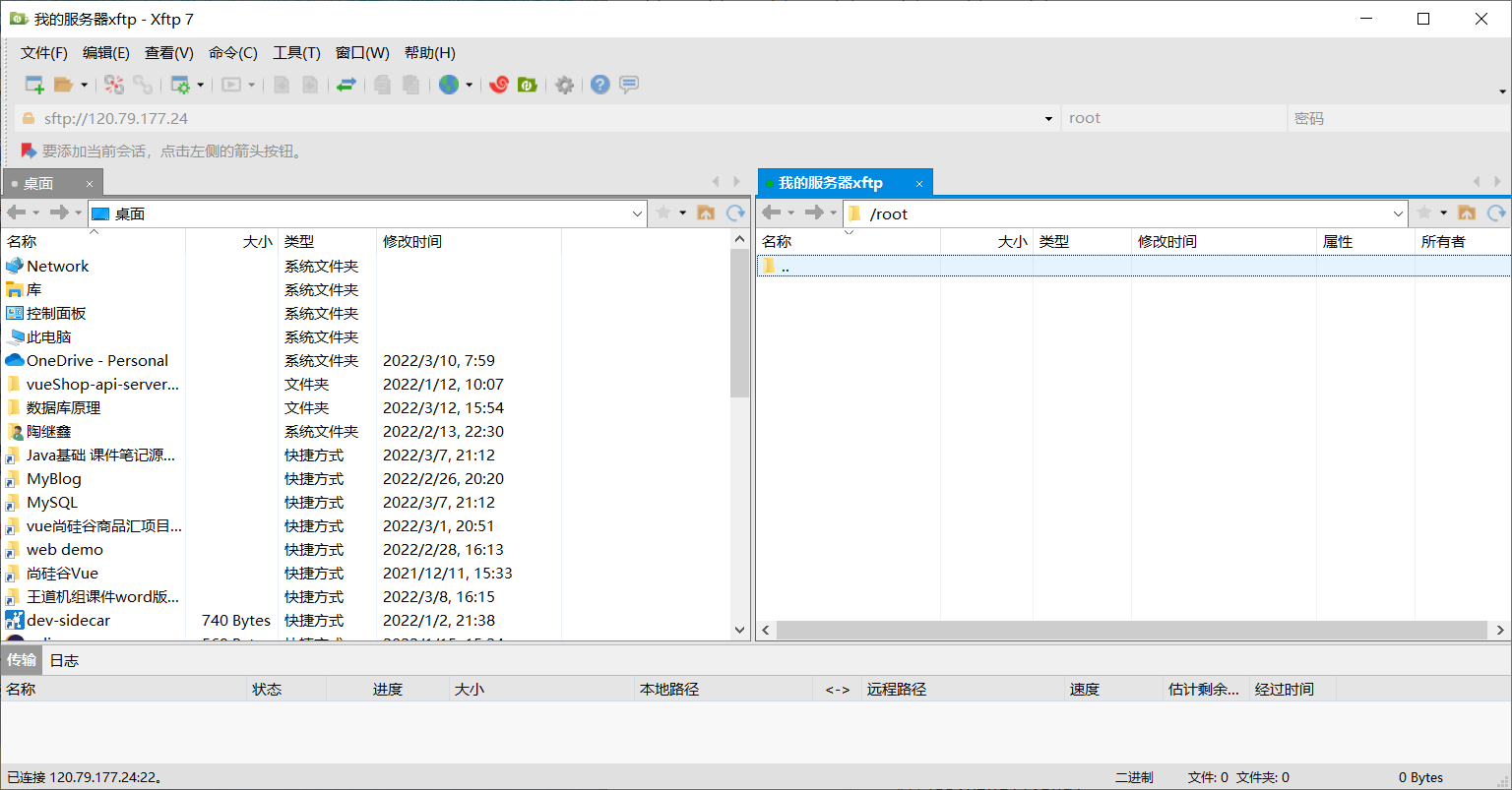Open remote /root path dropdown

pos(1398,213)
